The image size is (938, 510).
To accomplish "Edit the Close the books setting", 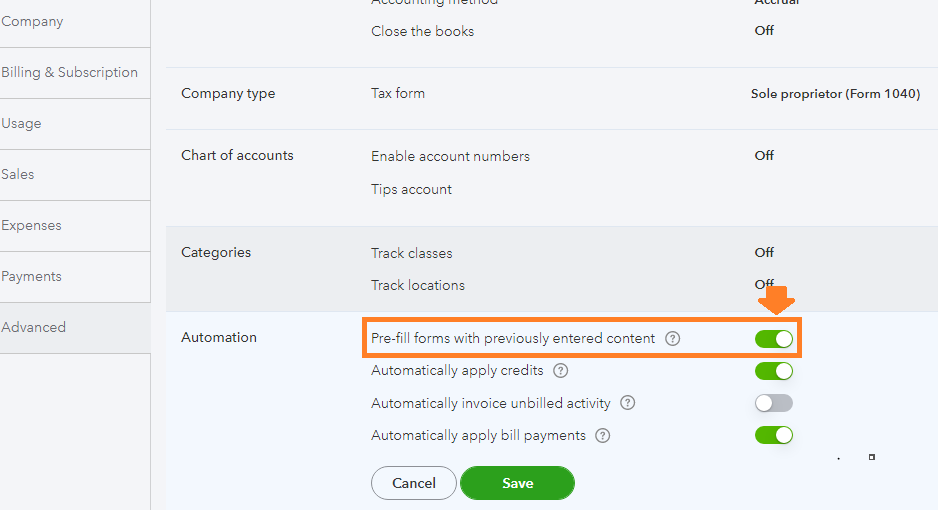I will click(422, 31).
